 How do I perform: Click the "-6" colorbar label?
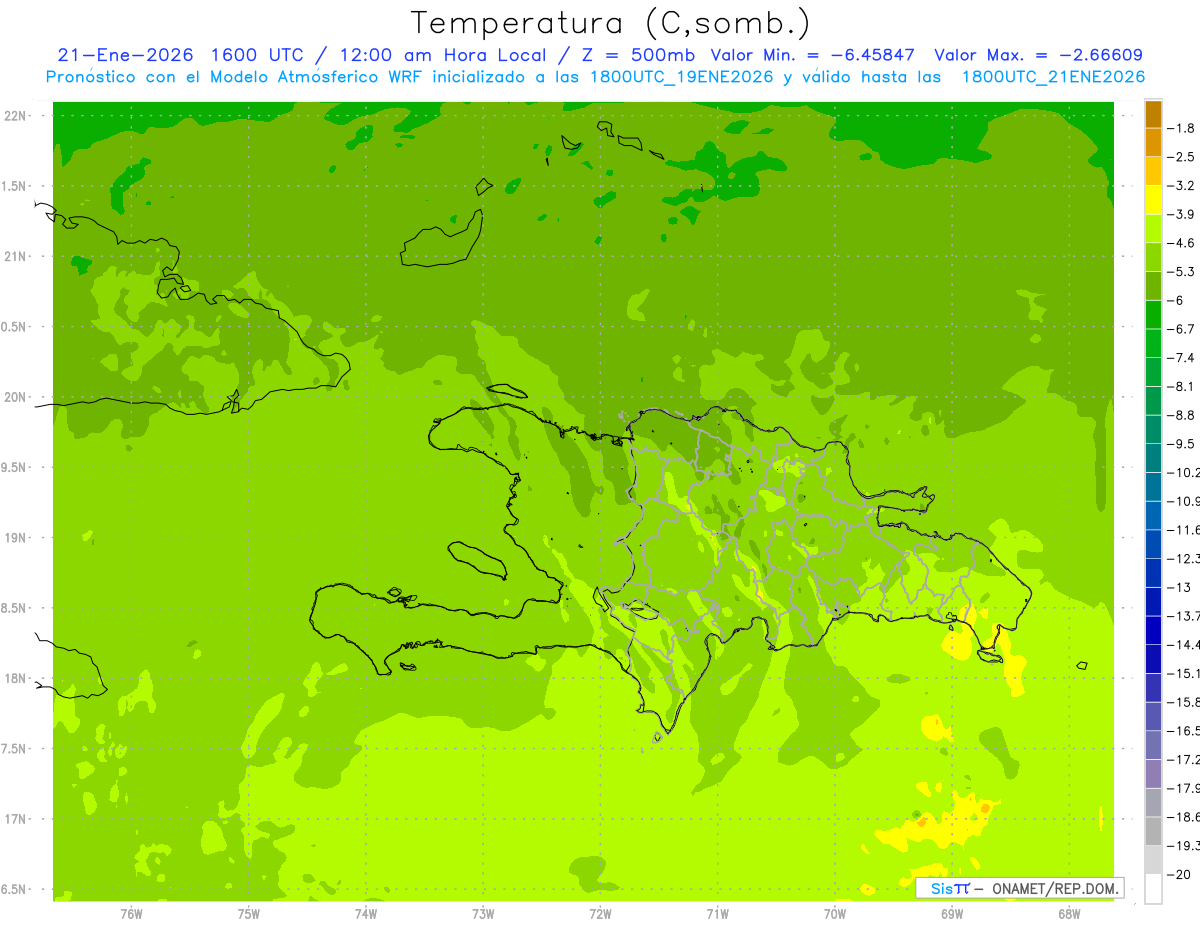point(1177,300)
